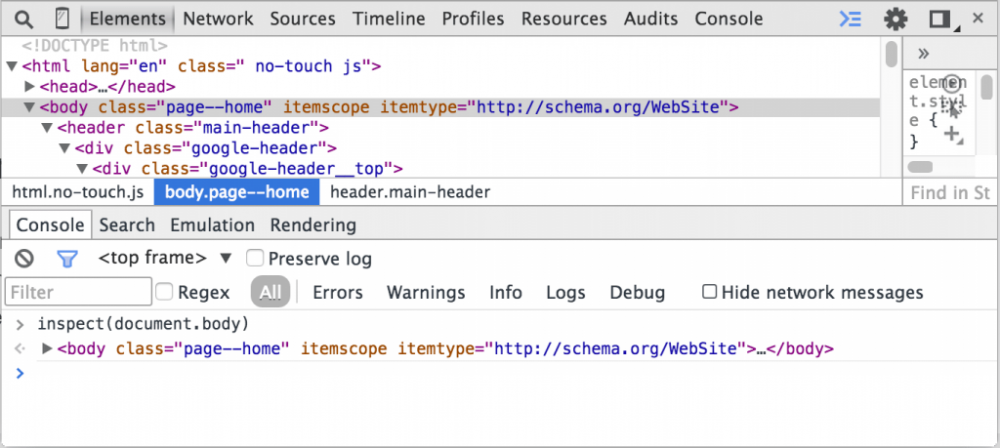Open DevTools settings gear
Image resolution: width=1000 pixels, height=448 pixels.
click(895, 19)
